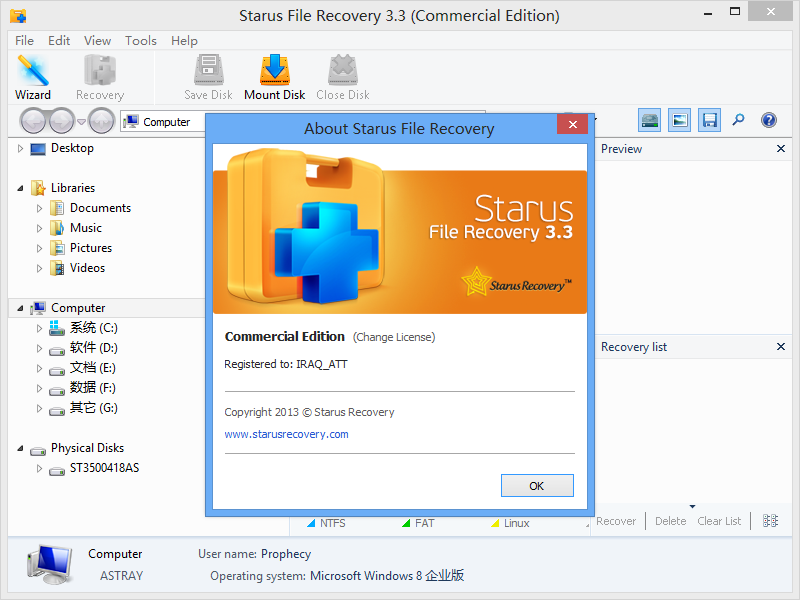800x600 pixels.
Task: Click the Computer address bar field
Action: point(163,122)
